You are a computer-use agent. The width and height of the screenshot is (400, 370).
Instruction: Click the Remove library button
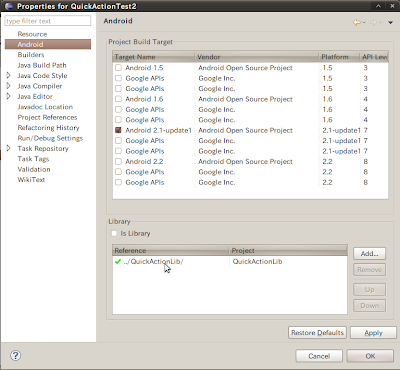coord(369,269)
